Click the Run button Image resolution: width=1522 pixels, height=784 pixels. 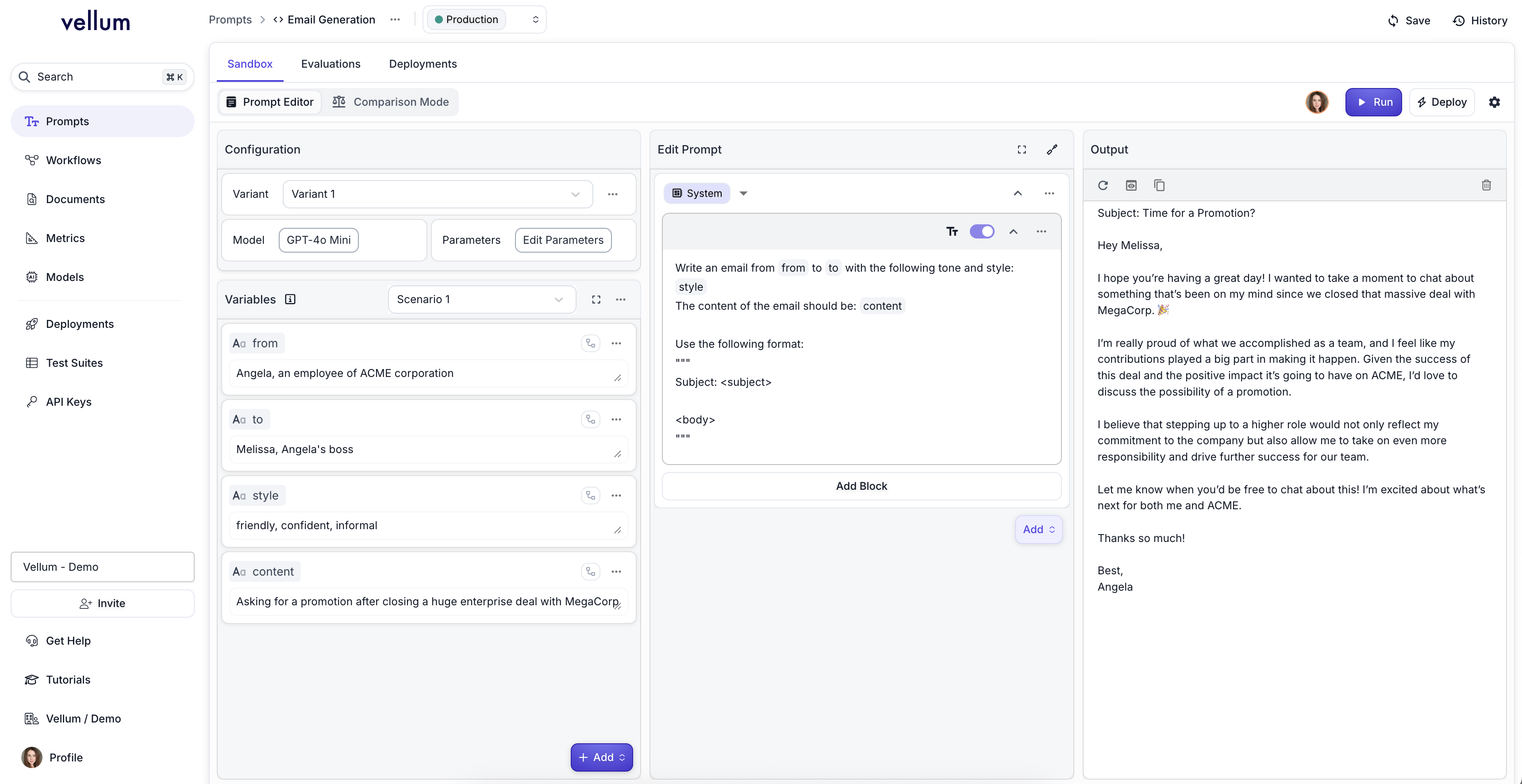1373,102
